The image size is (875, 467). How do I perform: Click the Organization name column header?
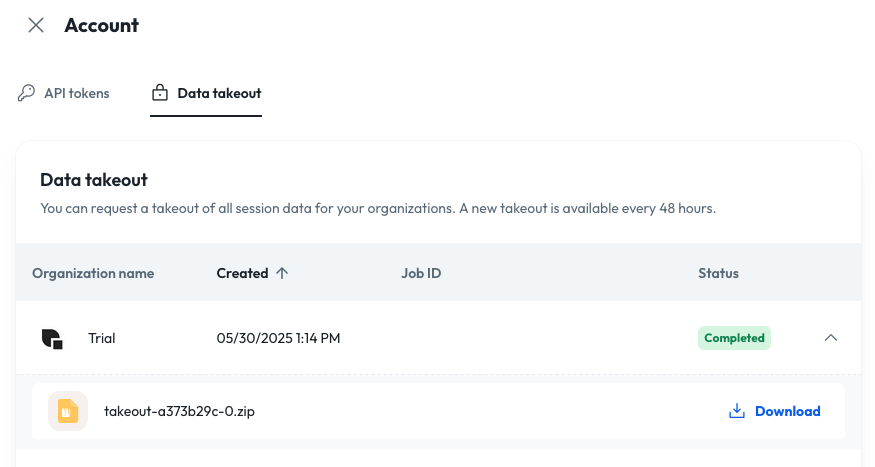pos(93,273)
